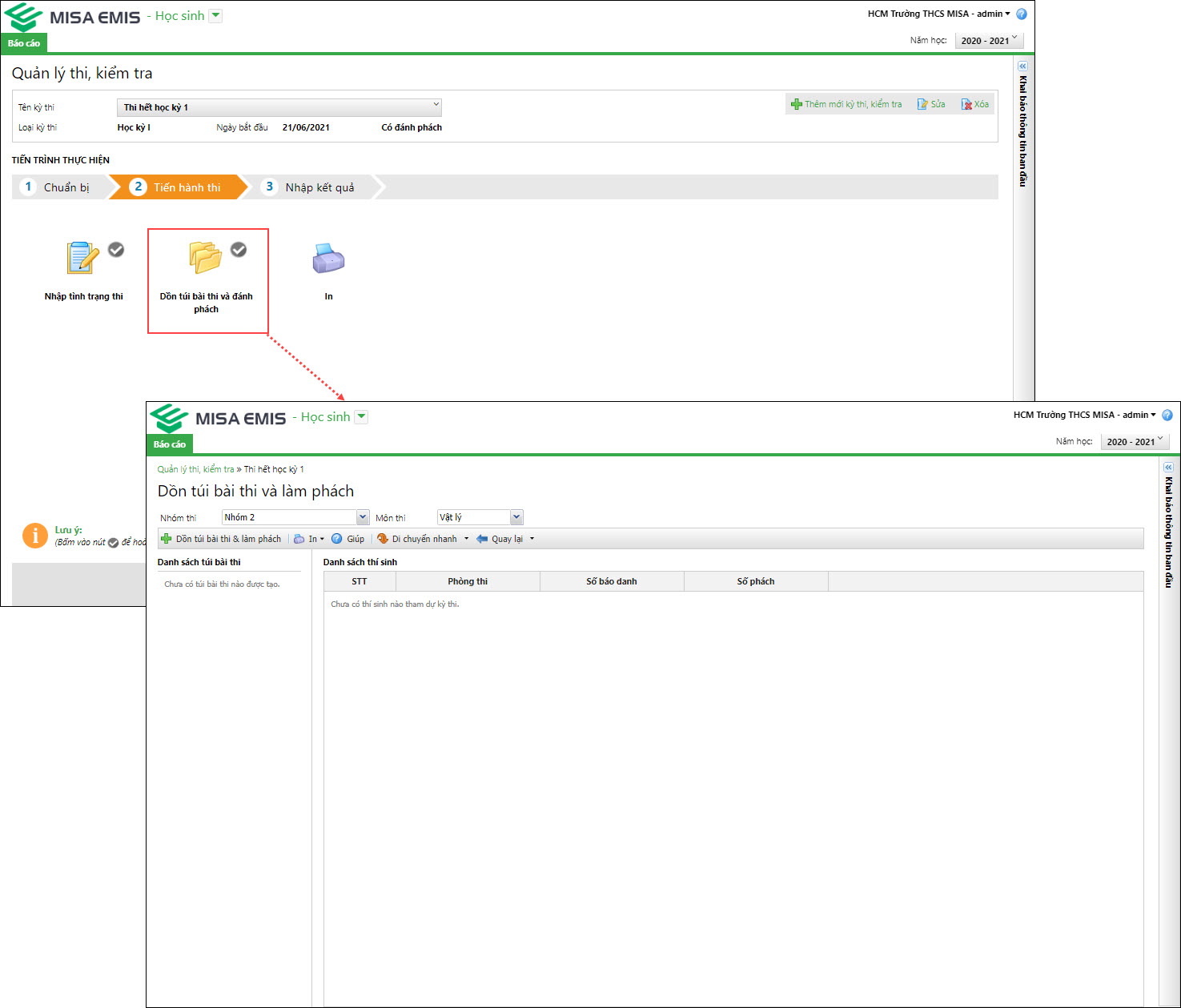Click Chưa có túi bài thi nào được tạo message
This screenshot has width=1181, height=1008.
tap(222, 584)
